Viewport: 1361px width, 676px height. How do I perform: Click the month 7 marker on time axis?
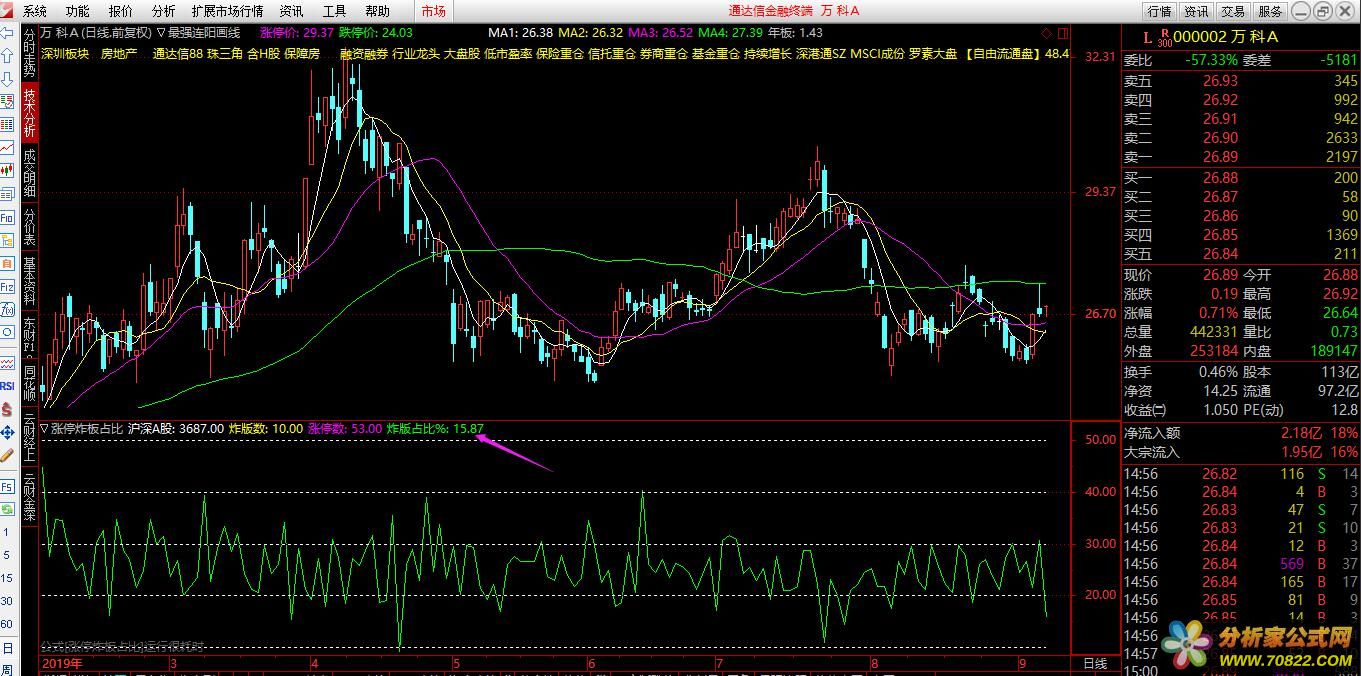click(719, 663)
